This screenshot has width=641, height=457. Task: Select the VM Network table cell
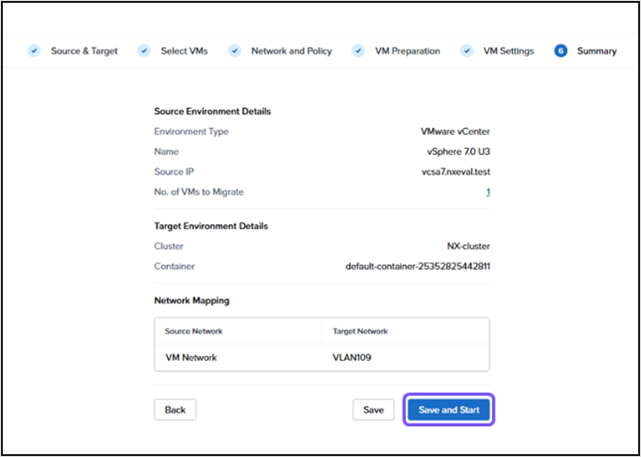189,356
